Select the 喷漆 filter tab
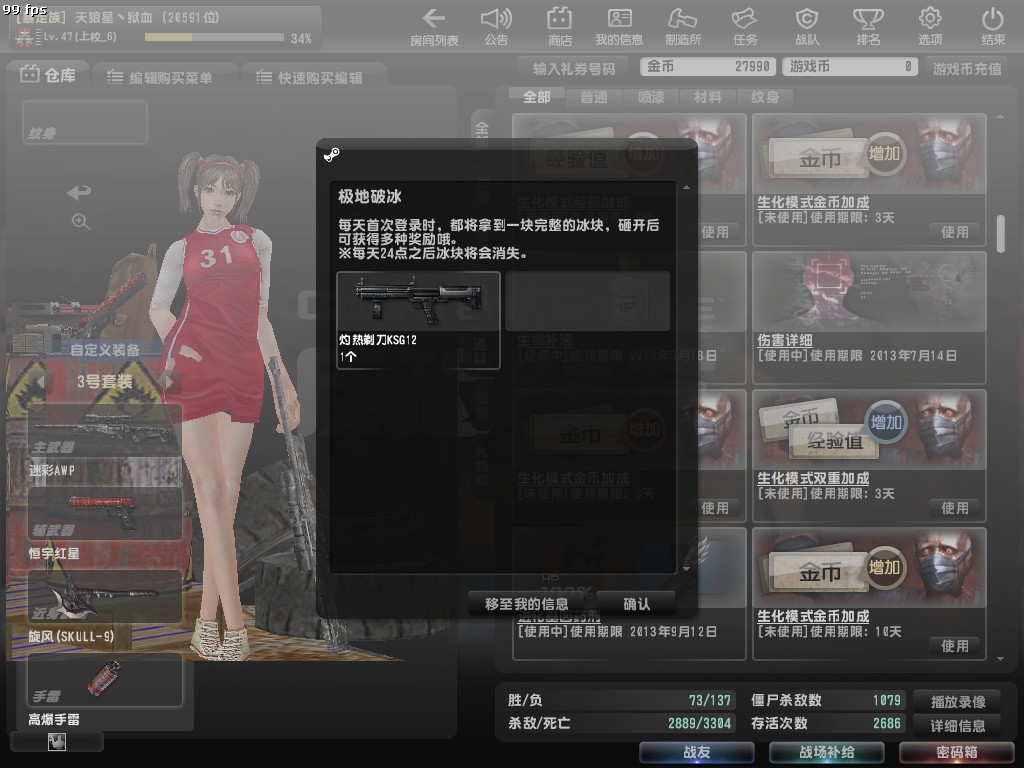This screenshot has height=768, width=1024. coord(651,97)
